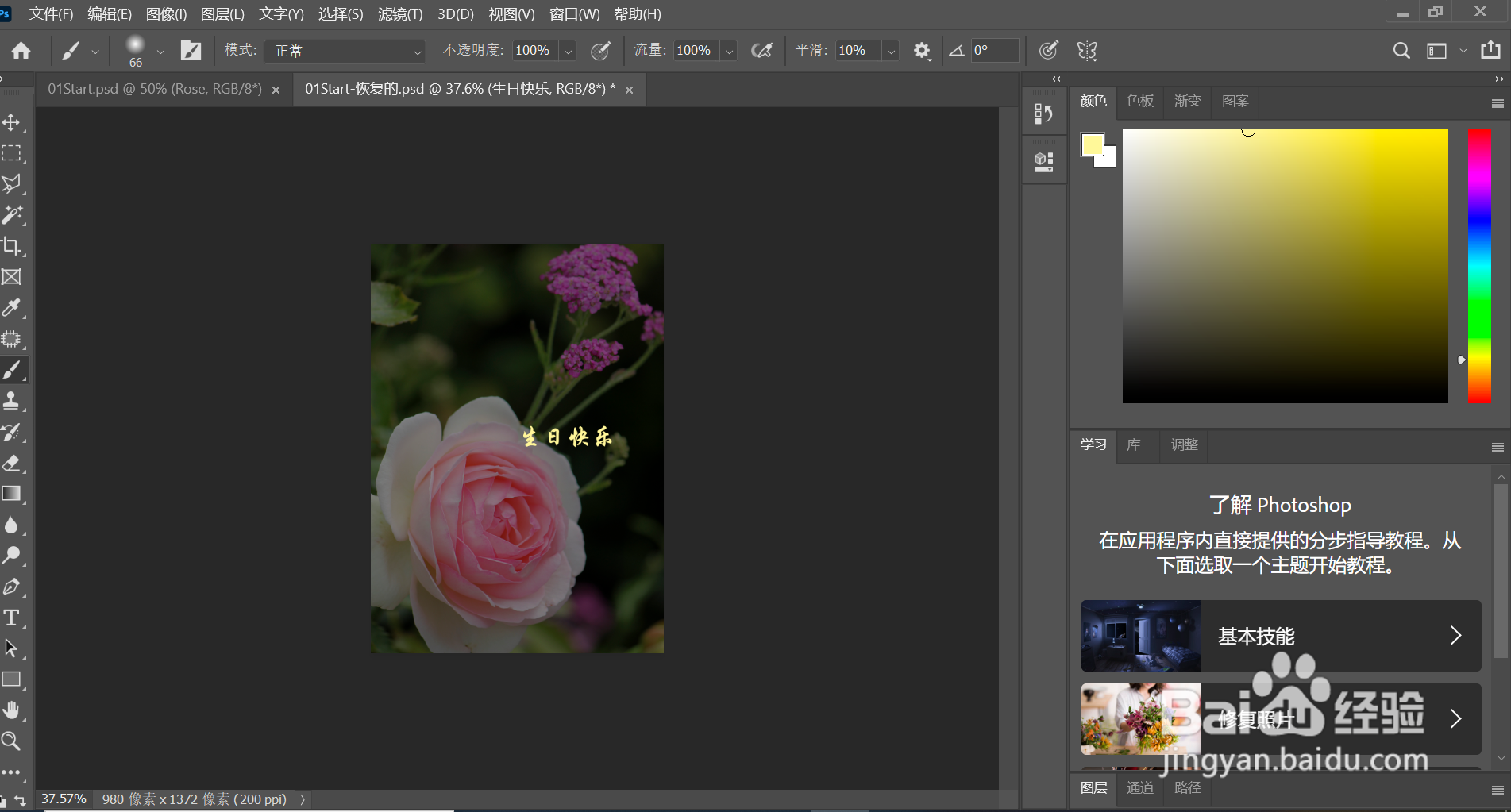
Task: Select the Healing Brush tool
Action: tap(11, 339)
